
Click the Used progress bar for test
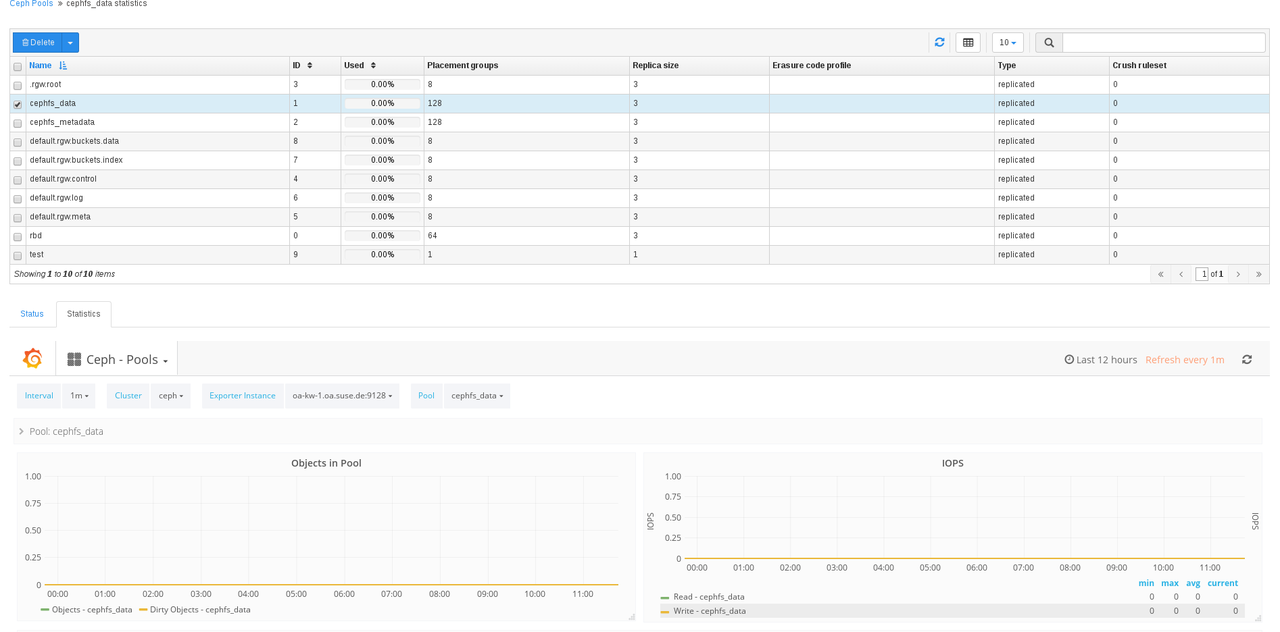point(382,255)
